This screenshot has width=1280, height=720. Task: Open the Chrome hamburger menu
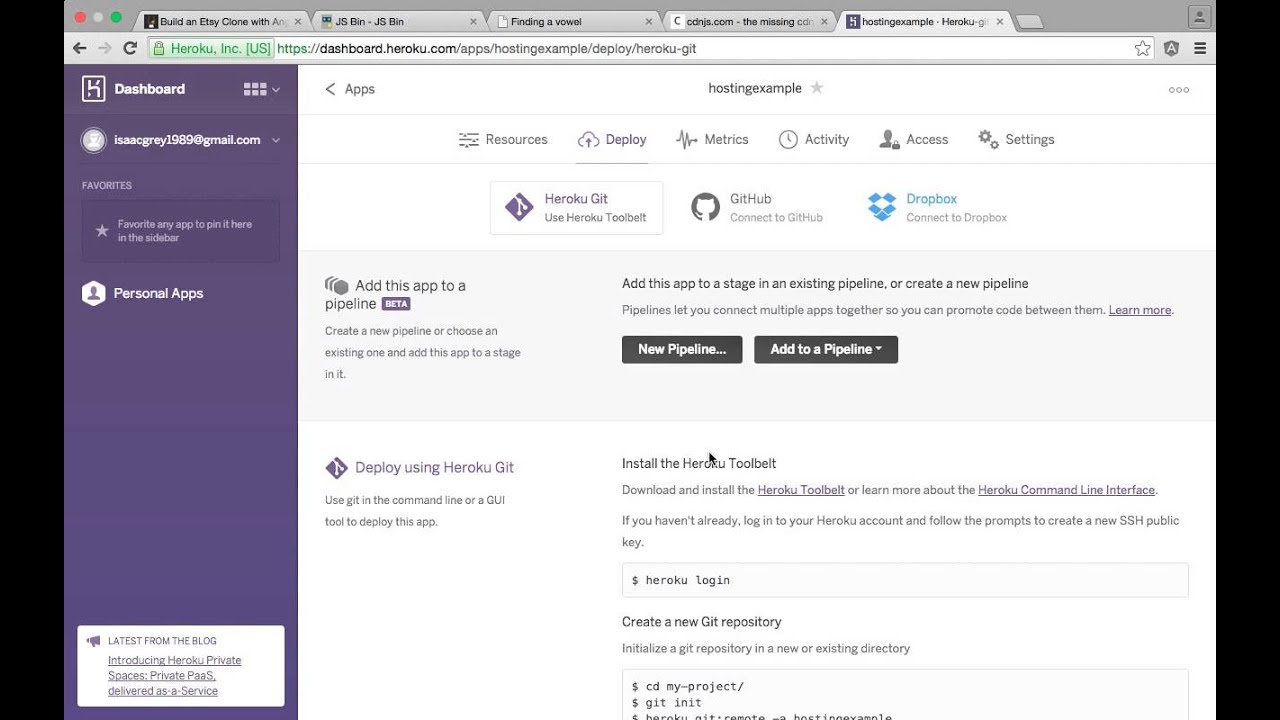pyautogui.click(x=1200, y=48)
